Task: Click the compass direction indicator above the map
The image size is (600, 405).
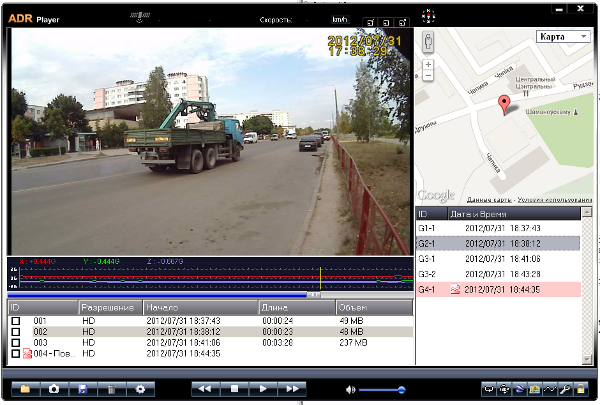Action: tap(428, 16)
